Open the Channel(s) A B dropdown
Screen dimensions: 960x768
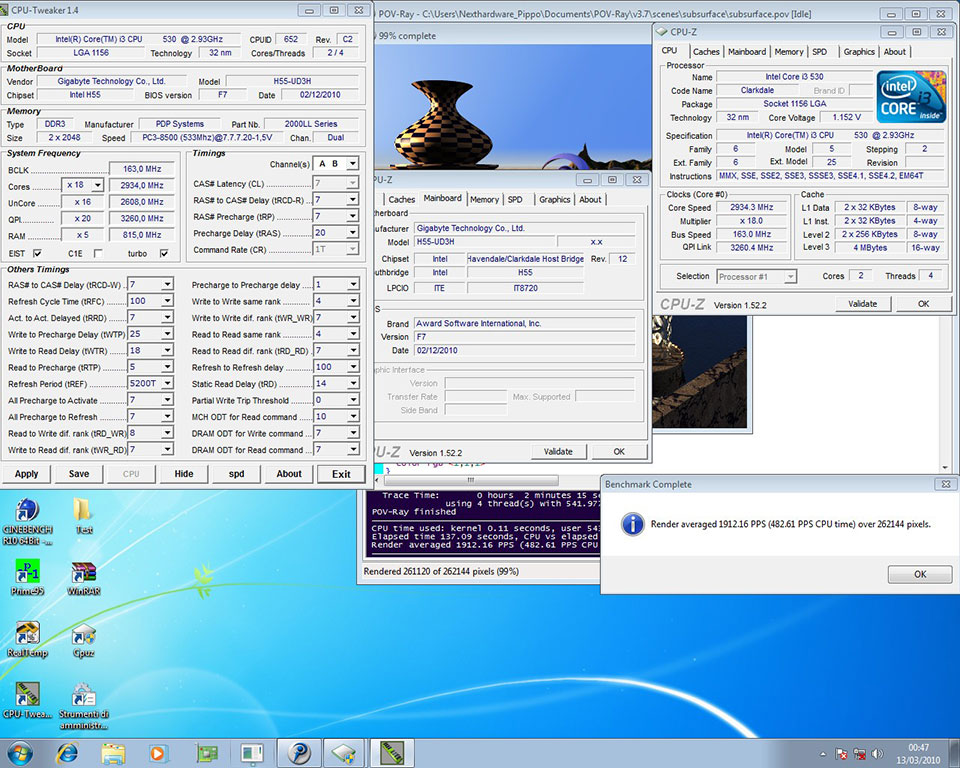pos(353,164)
